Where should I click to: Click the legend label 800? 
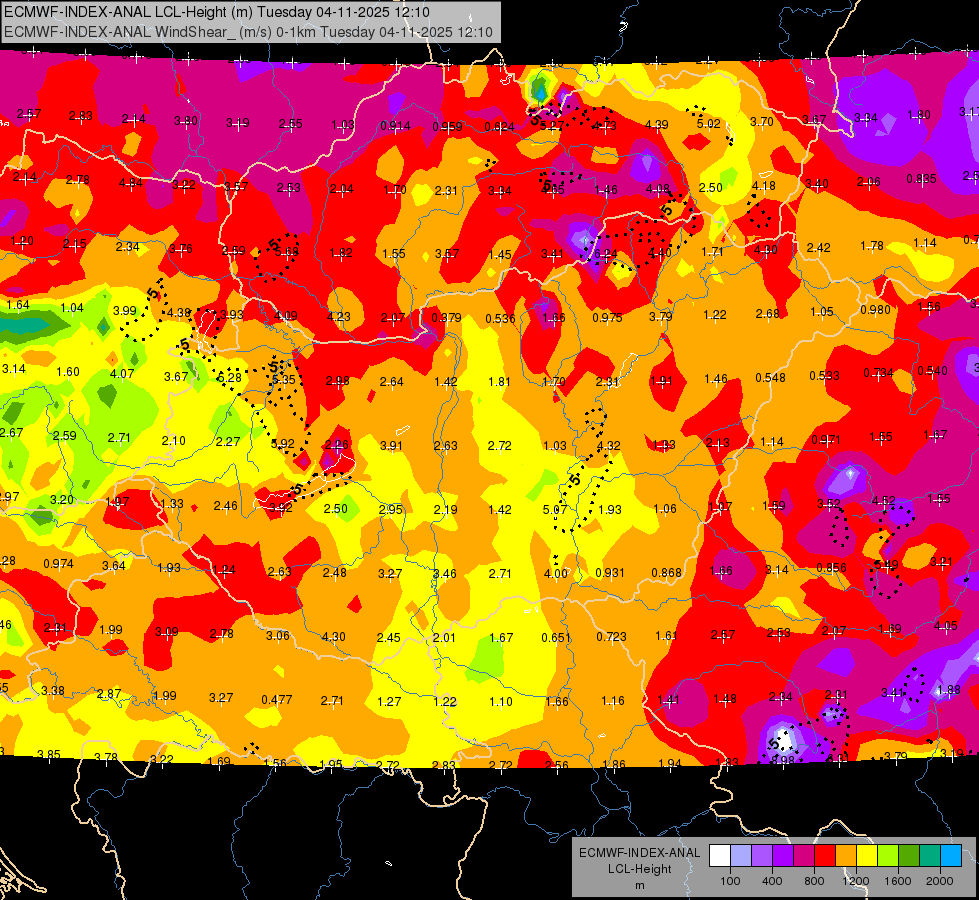[x=814, y=881]
